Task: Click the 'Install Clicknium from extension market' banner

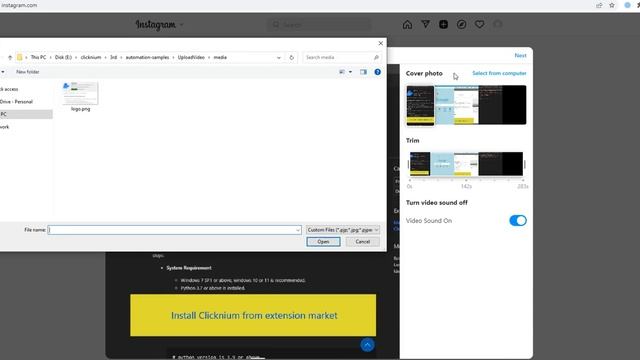Action: tap(253, 316)
